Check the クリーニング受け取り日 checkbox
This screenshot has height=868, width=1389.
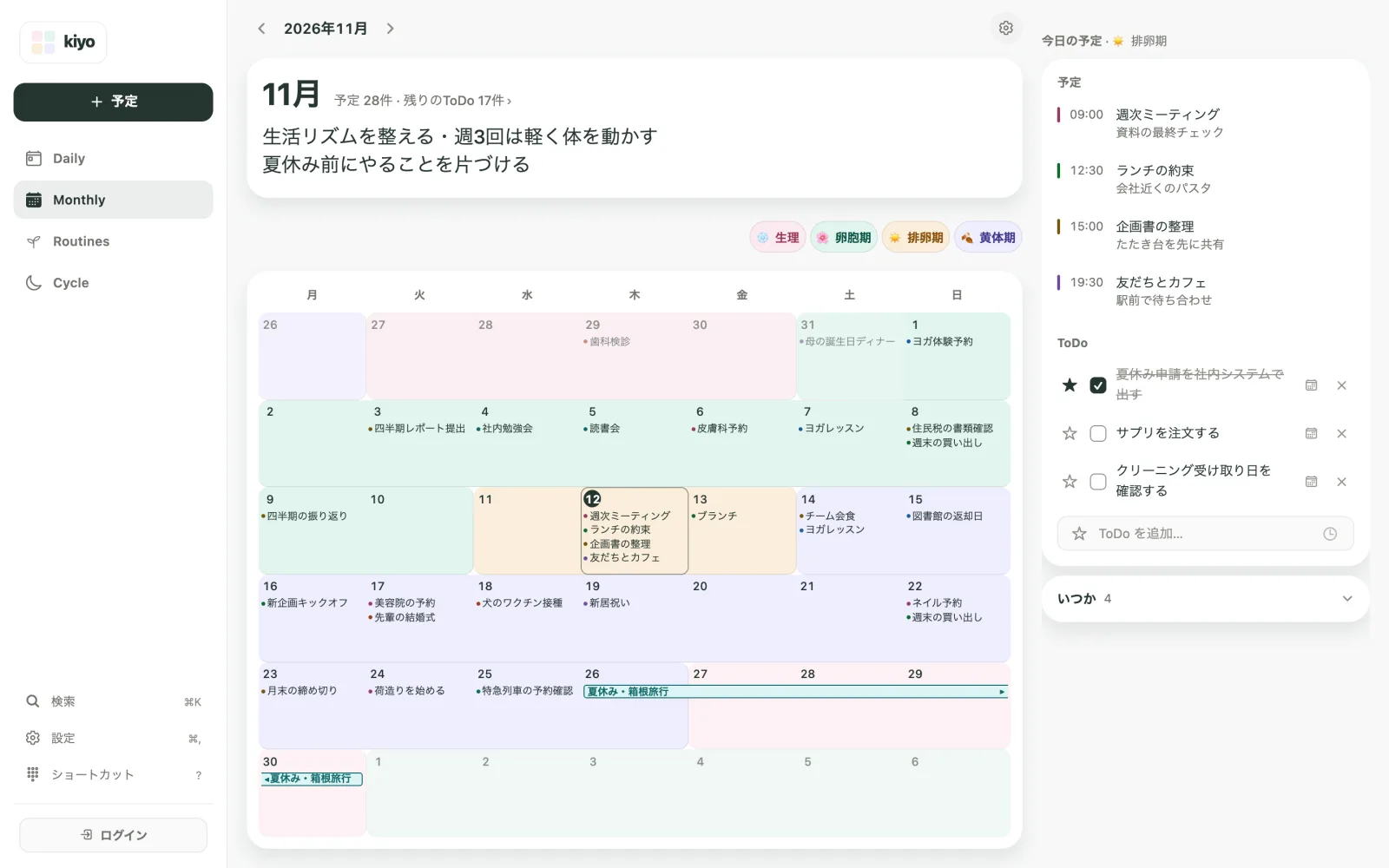(1098, 482)
